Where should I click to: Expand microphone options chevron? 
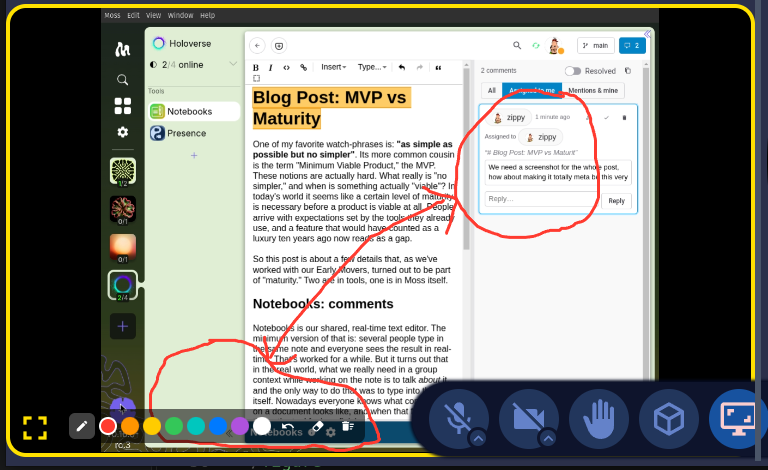(x=478, y=438)
